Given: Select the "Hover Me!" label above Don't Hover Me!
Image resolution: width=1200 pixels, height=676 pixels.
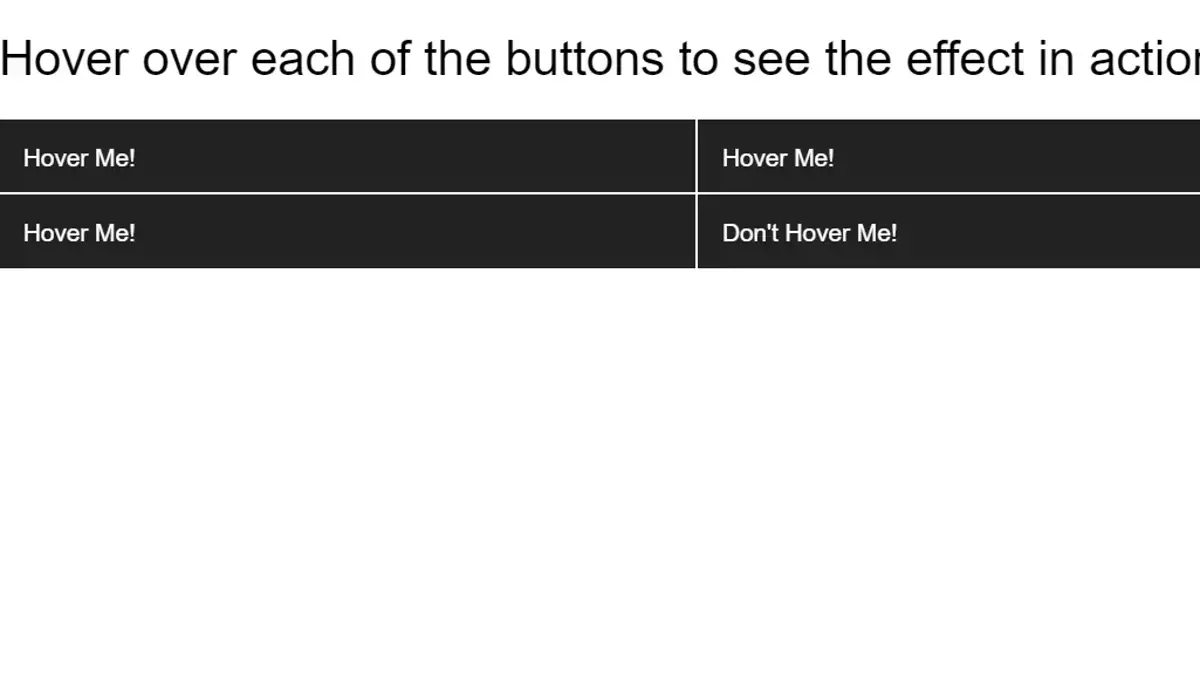Looking at the screenshot, I should click(x=778, y=158).
